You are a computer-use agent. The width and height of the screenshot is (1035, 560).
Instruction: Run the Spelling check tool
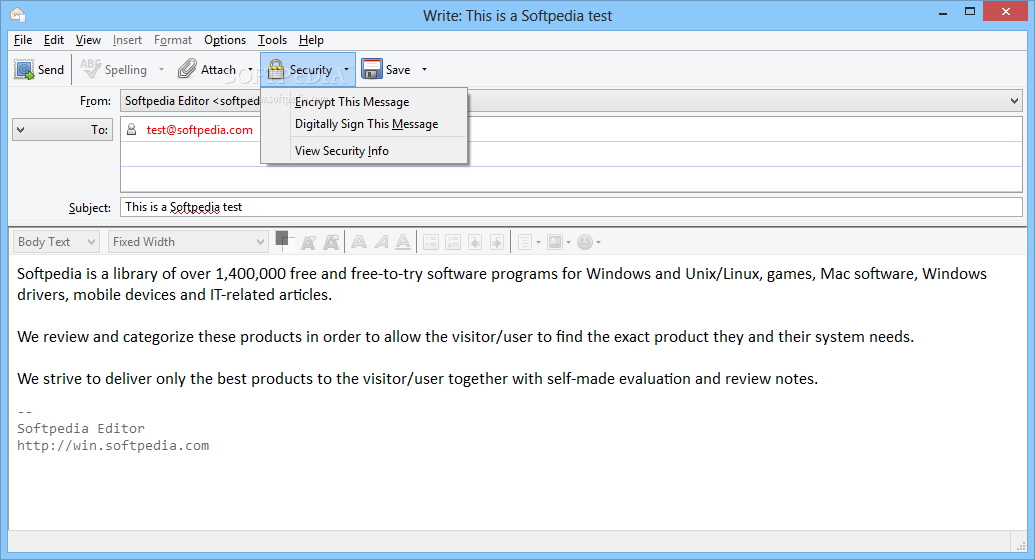click(x=114, y=69)
